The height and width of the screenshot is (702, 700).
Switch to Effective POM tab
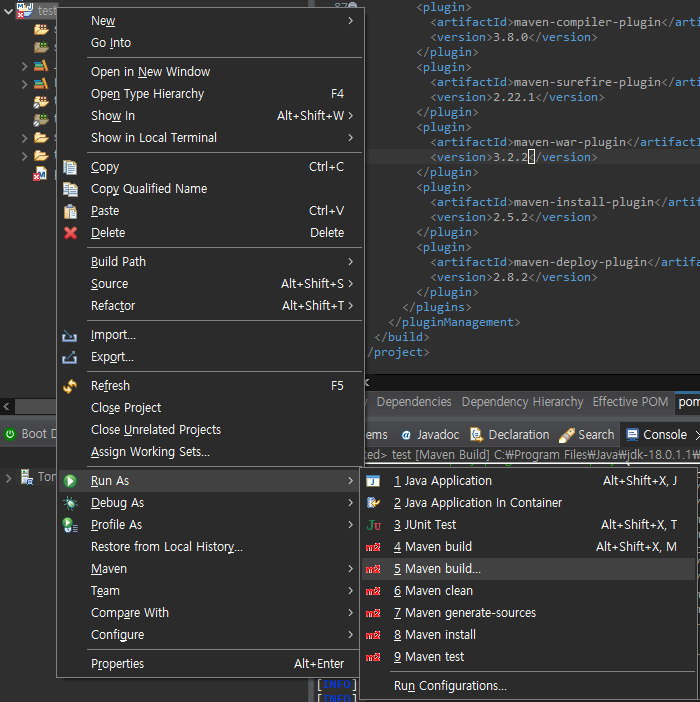pyautogui.click(x=630, y=402)
